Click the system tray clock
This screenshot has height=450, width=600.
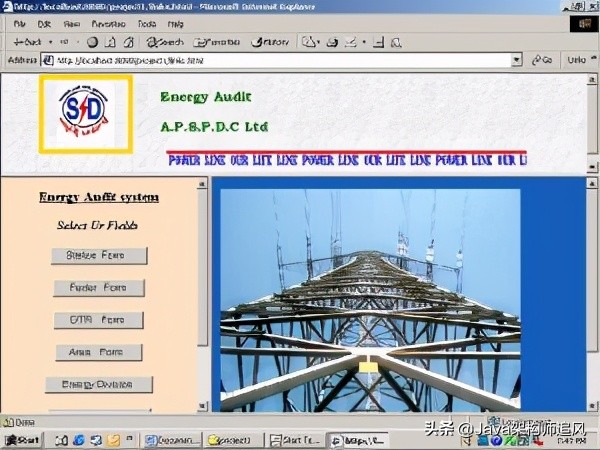tap(572, 441)
